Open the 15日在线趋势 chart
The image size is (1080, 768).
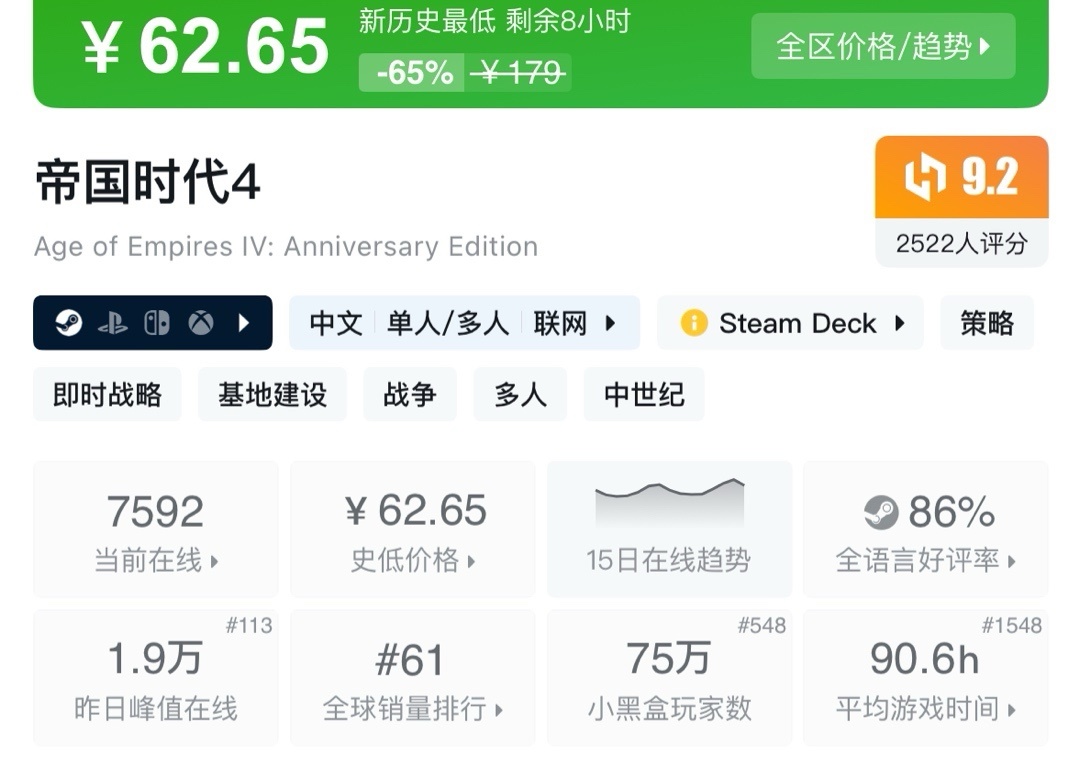point(669,529)
